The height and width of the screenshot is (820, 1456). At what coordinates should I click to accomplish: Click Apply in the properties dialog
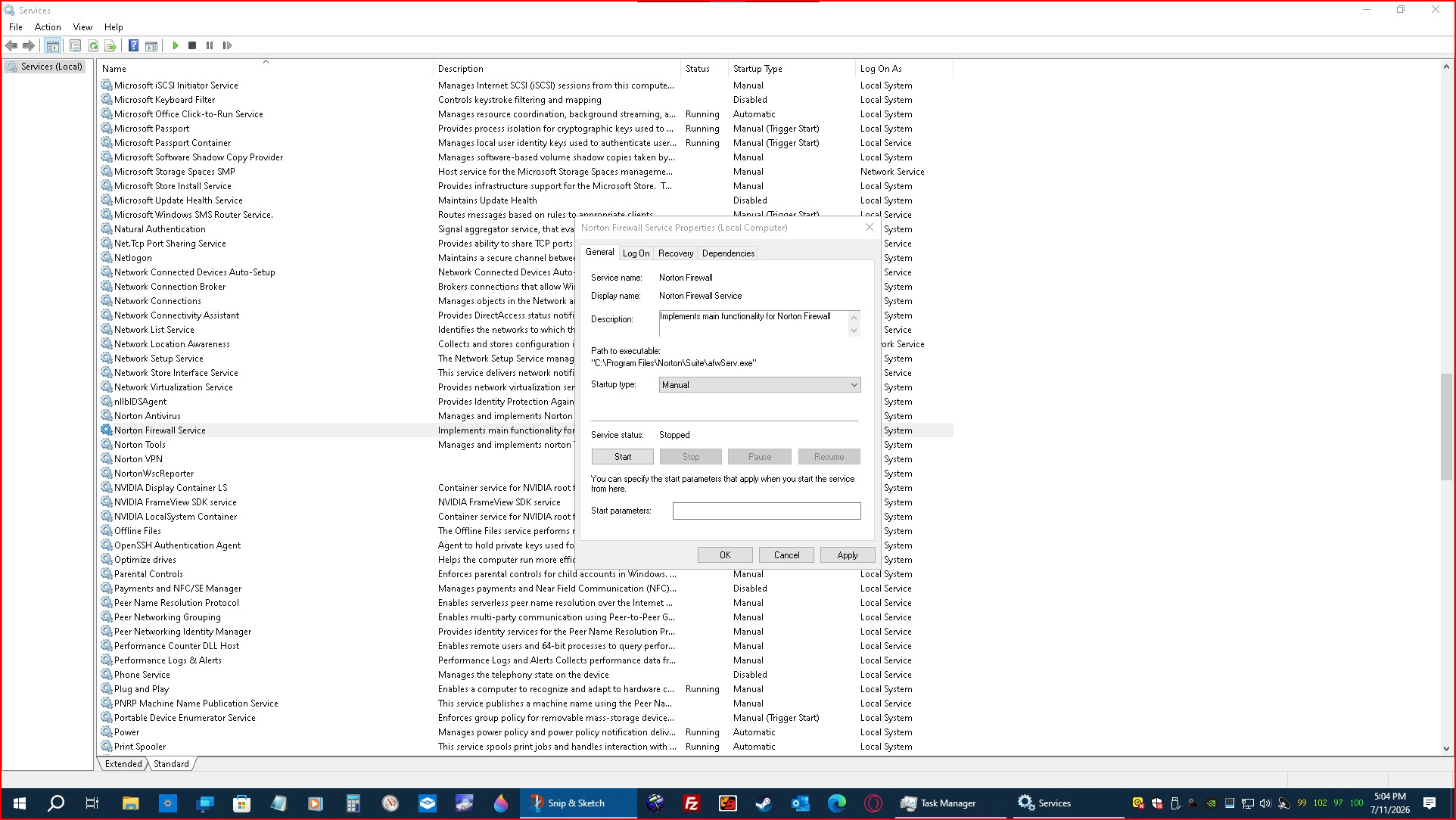[848, 555]
